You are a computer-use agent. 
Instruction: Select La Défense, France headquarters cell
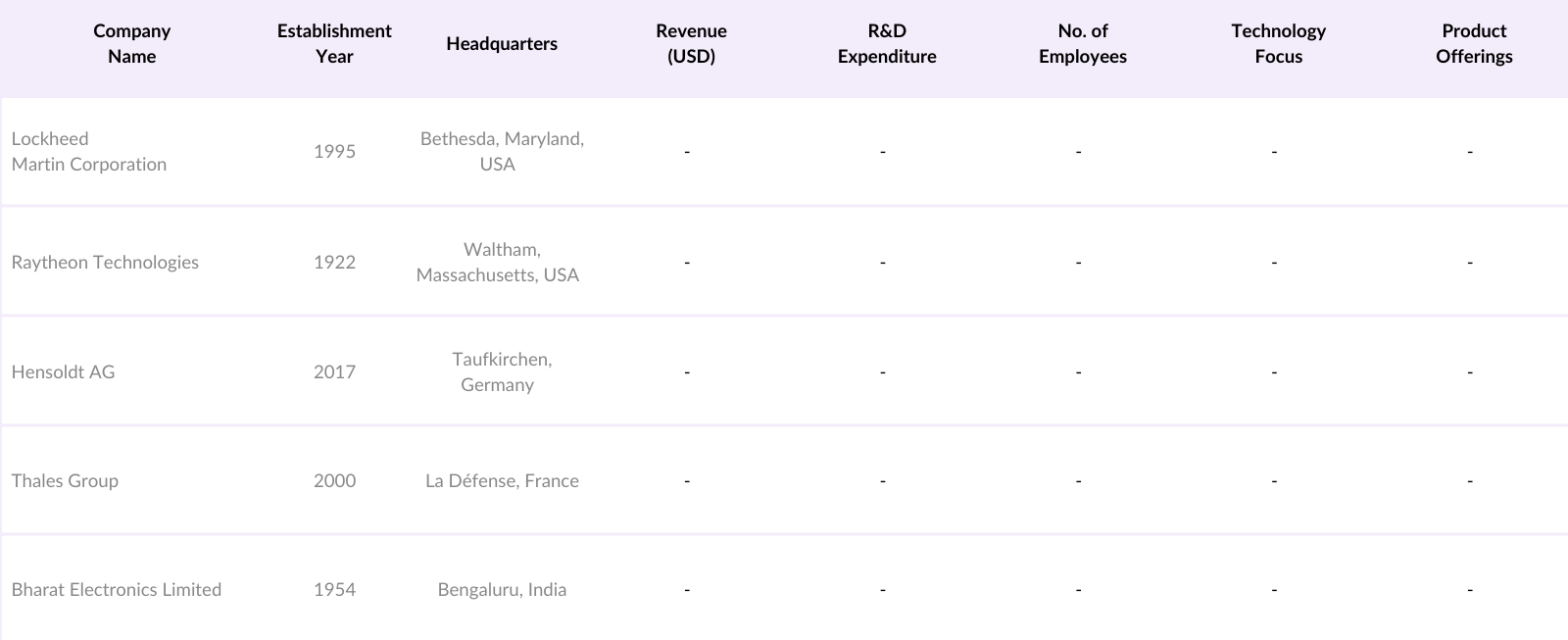pos(502,481)
